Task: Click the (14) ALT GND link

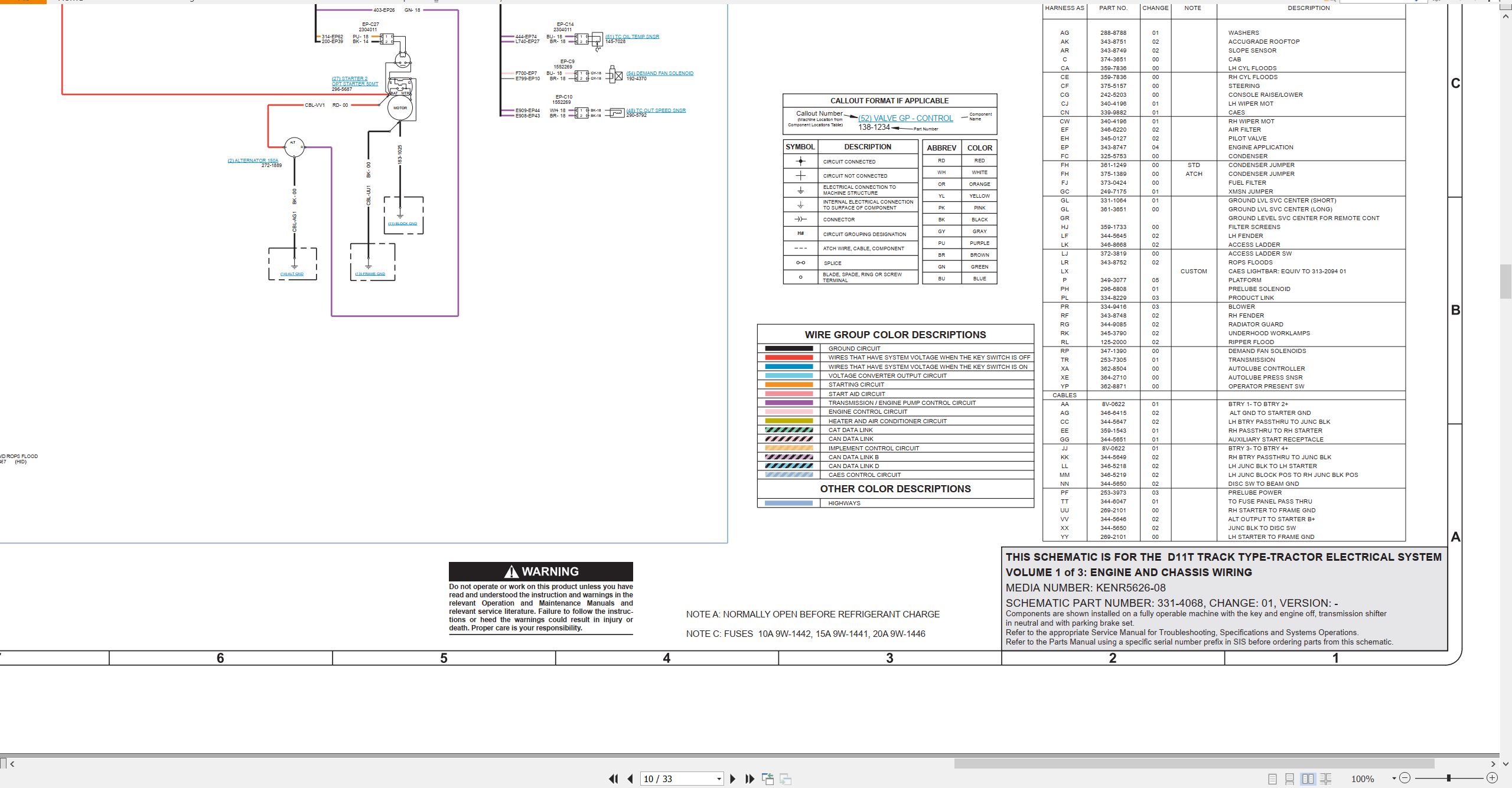Action: (x=292, y=274)
